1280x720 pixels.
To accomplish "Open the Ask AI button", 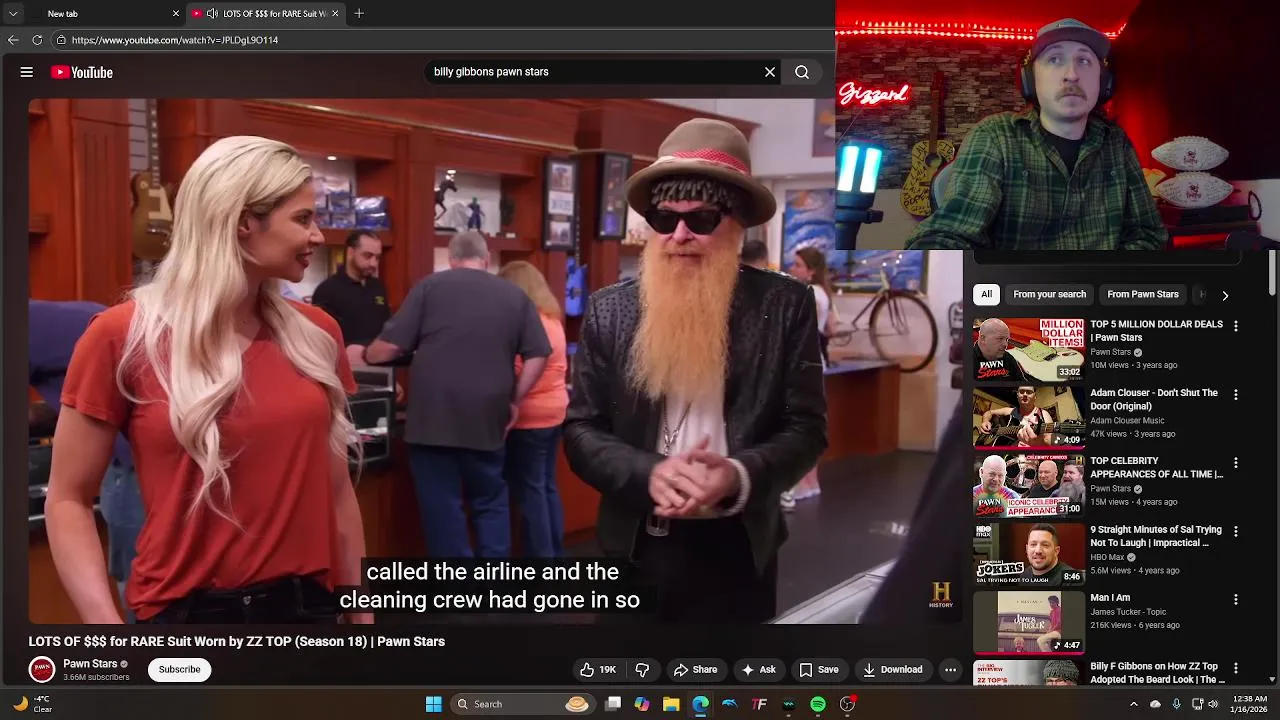I will point(758,670).
